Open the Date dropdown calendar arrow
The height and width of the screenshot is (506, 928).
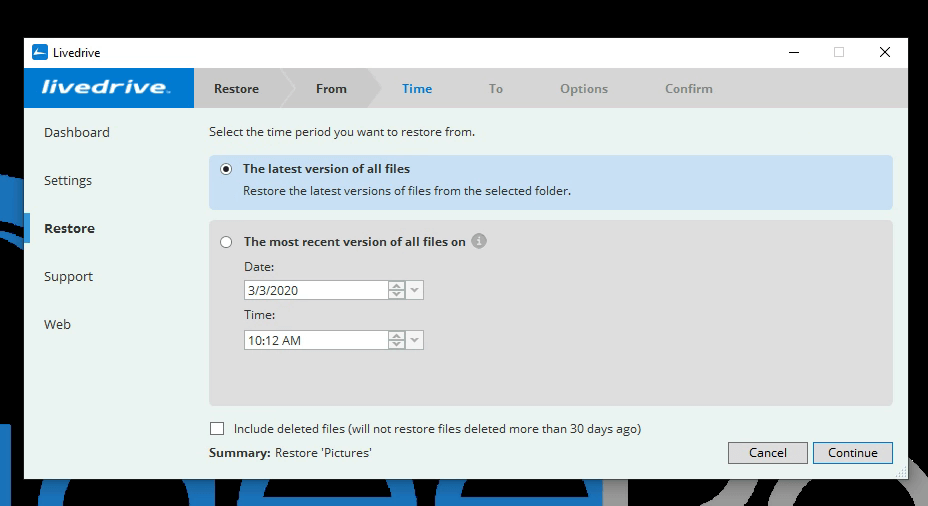[415, 290]
